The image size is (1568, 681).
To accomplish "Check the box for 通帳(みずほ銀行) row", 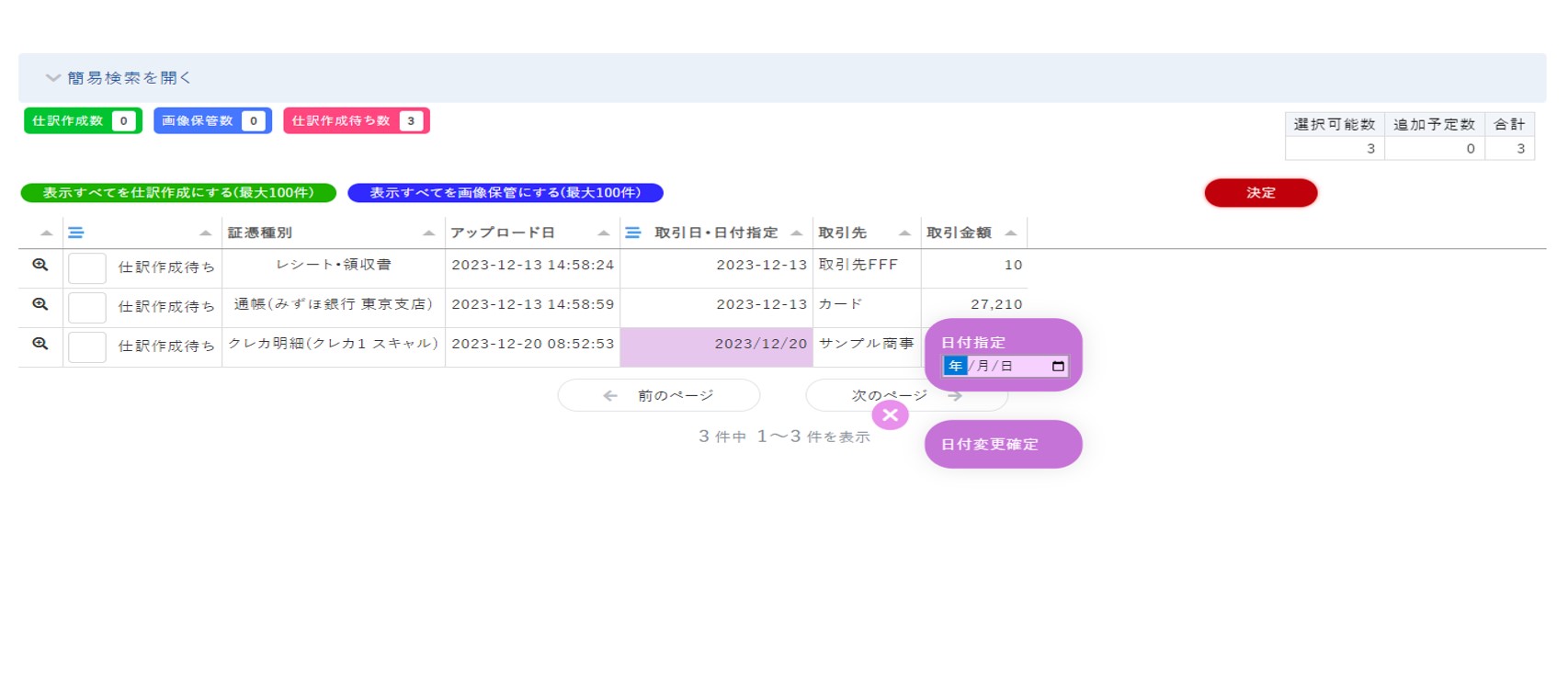I will (x=87, y=308).
